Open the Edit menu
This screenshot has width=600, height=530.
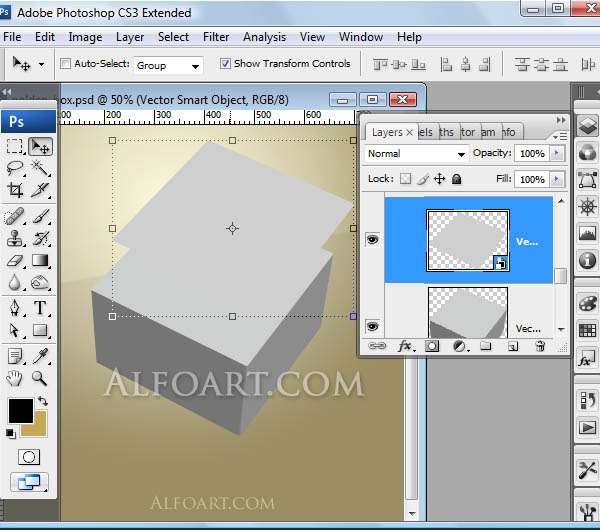(45, 37)
